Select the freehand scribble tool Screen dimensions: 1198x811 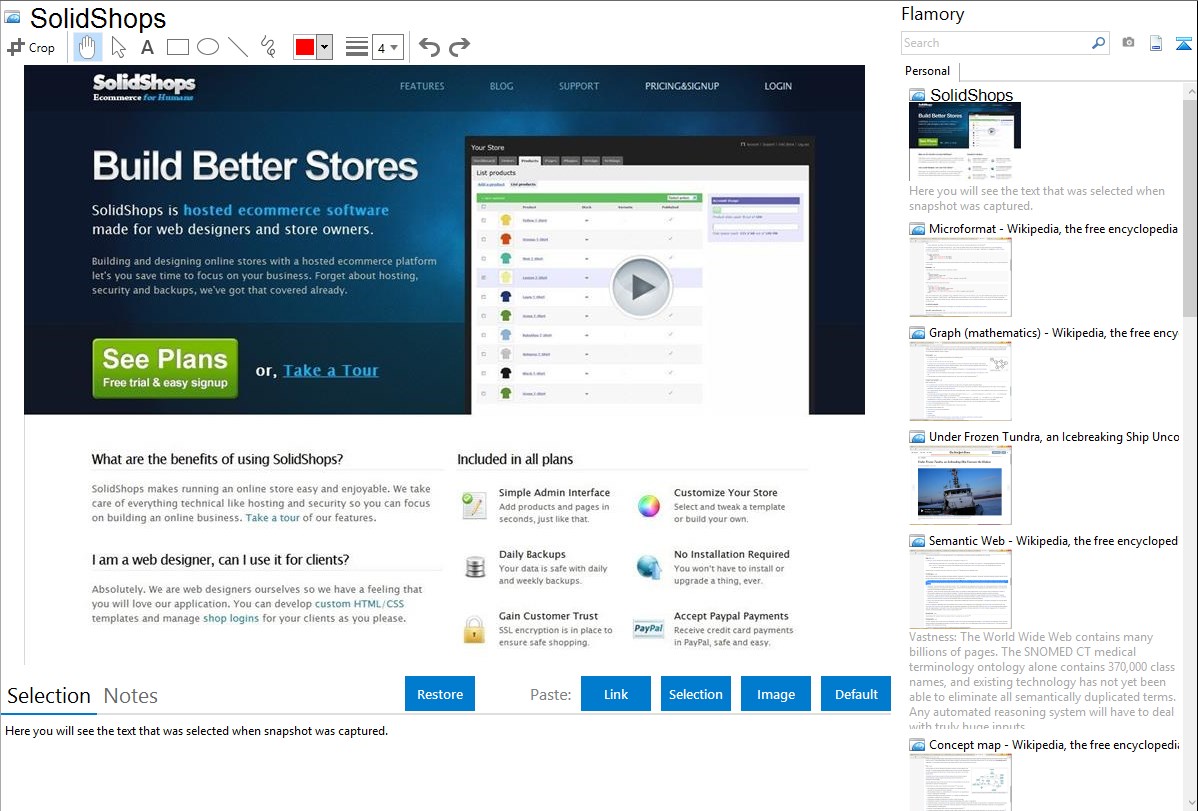pyautogui.click(x=268, y=47)
